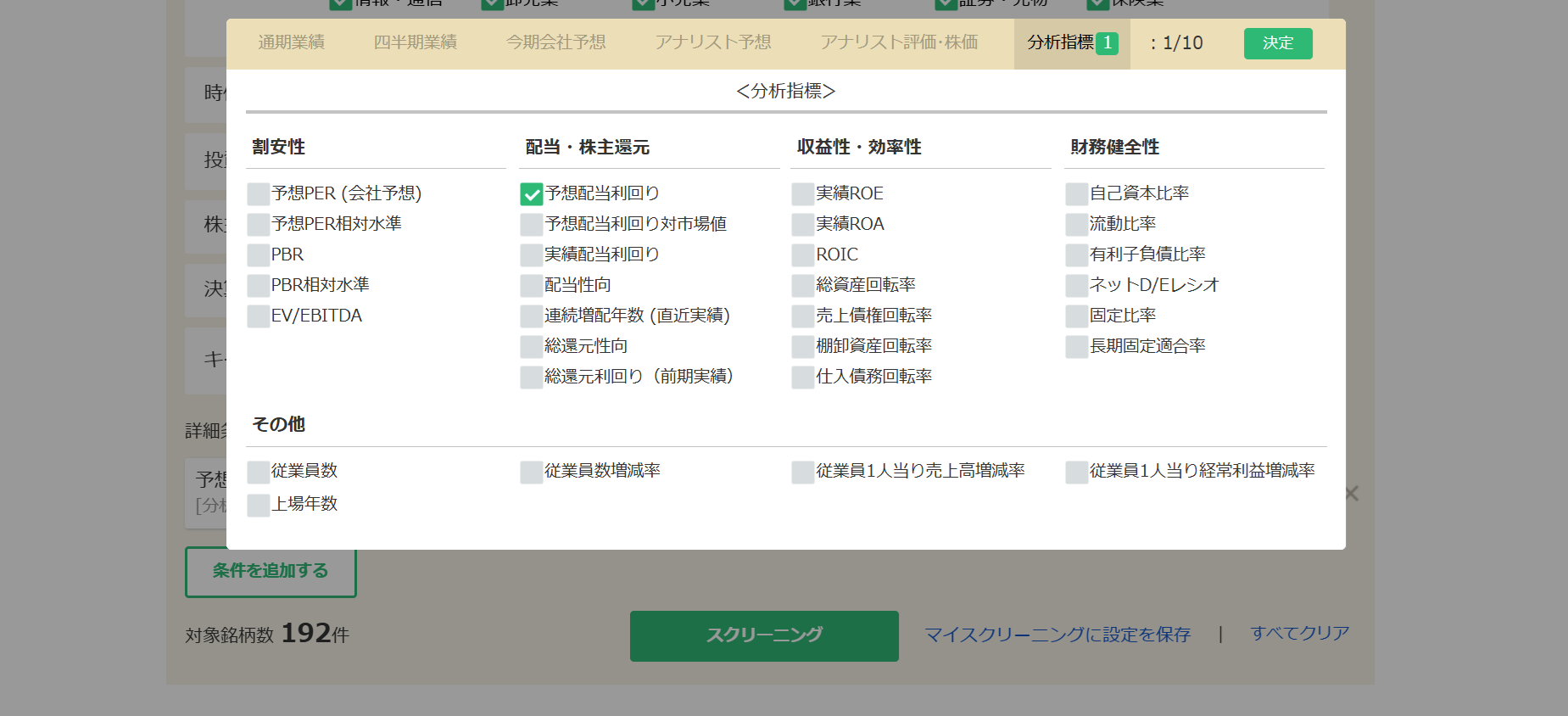Open the 四半期業績 tab
This screenshot has height=716, width=1568.
pyautogui.click(x=415, y=42)
